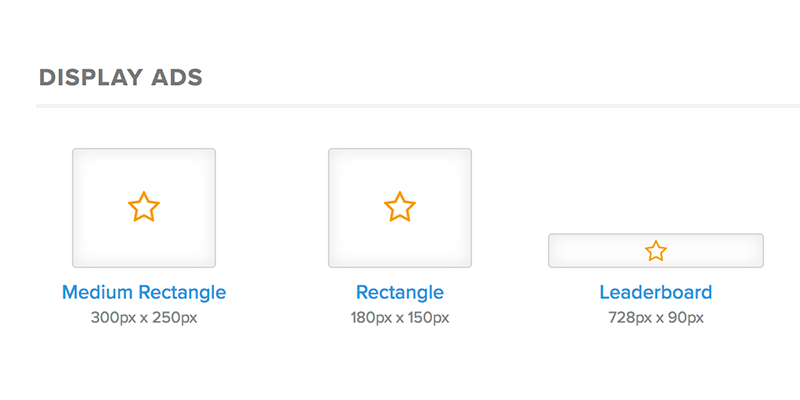Click the star icon in Medium Rectangle preview
The width and height of the screenshot is (800, 400).
[x=144, y=207]
